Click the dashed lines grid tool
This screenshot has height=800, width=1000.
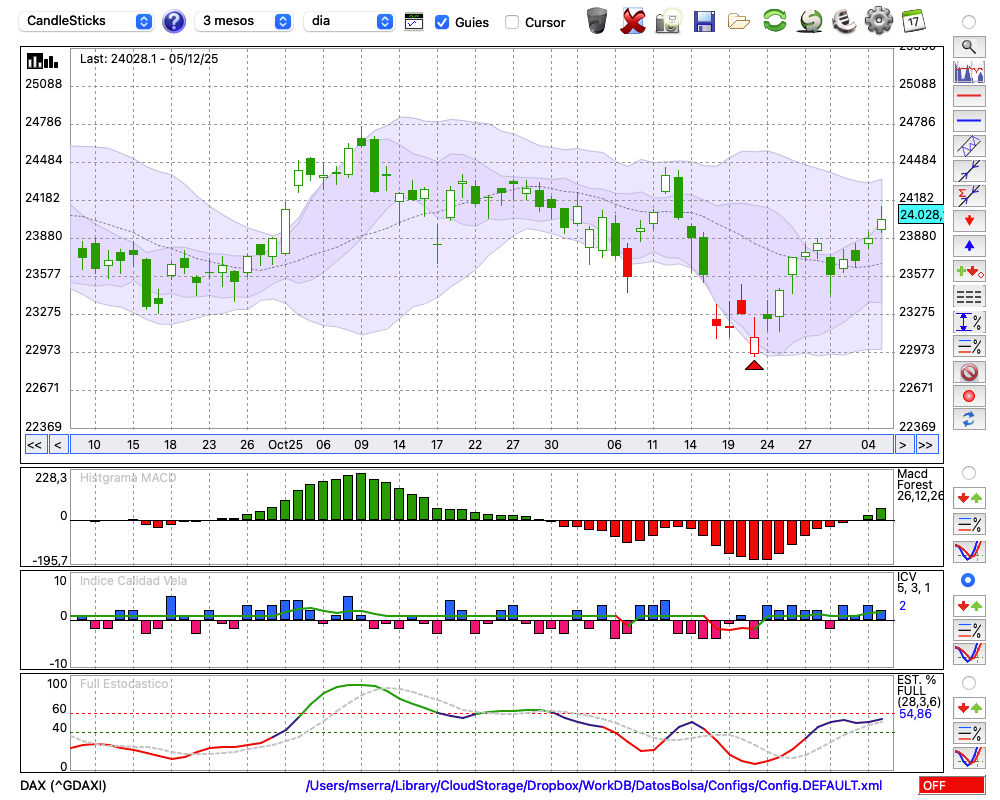[x=969, y=297]
